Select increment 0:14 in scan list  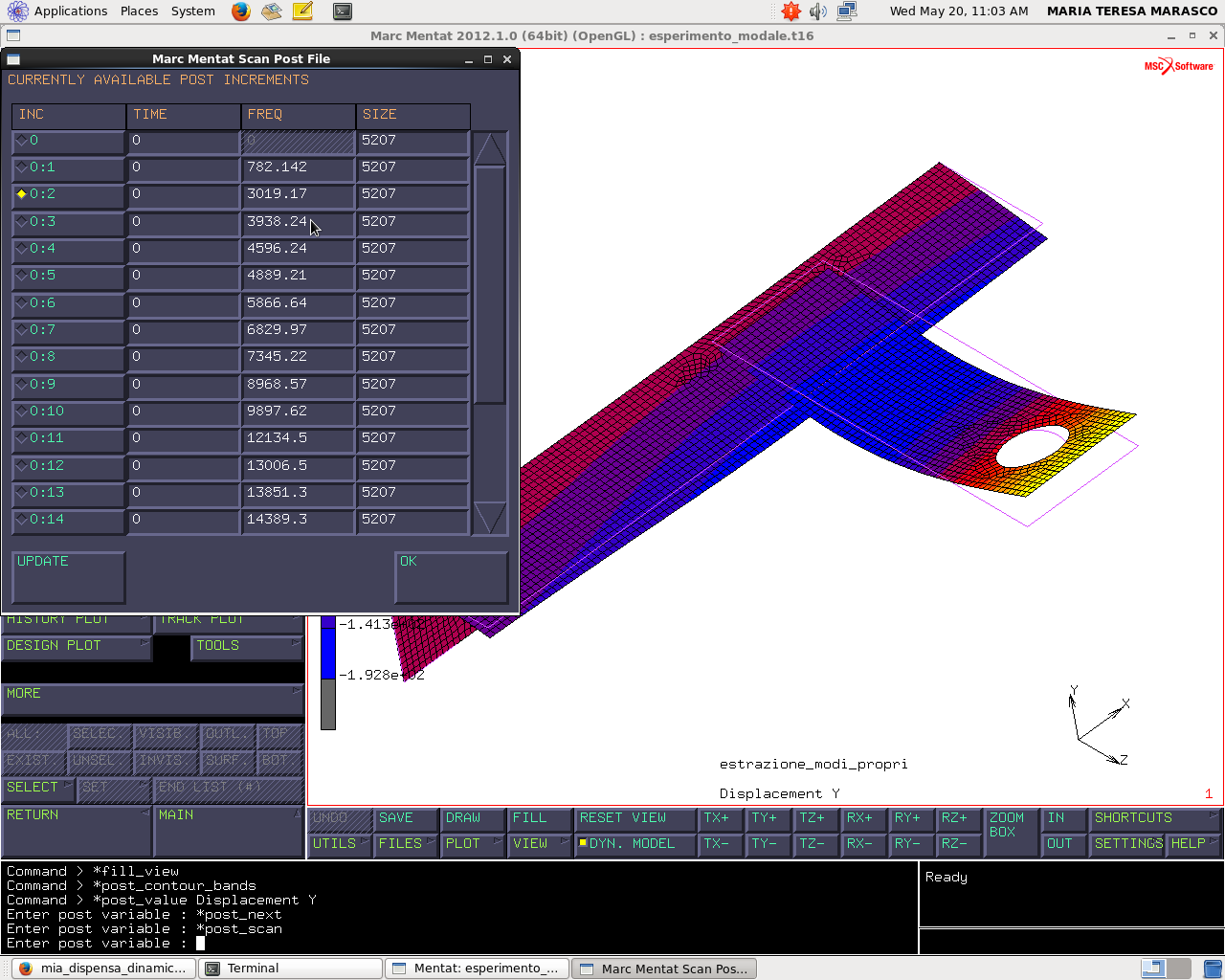click(68, 520)
